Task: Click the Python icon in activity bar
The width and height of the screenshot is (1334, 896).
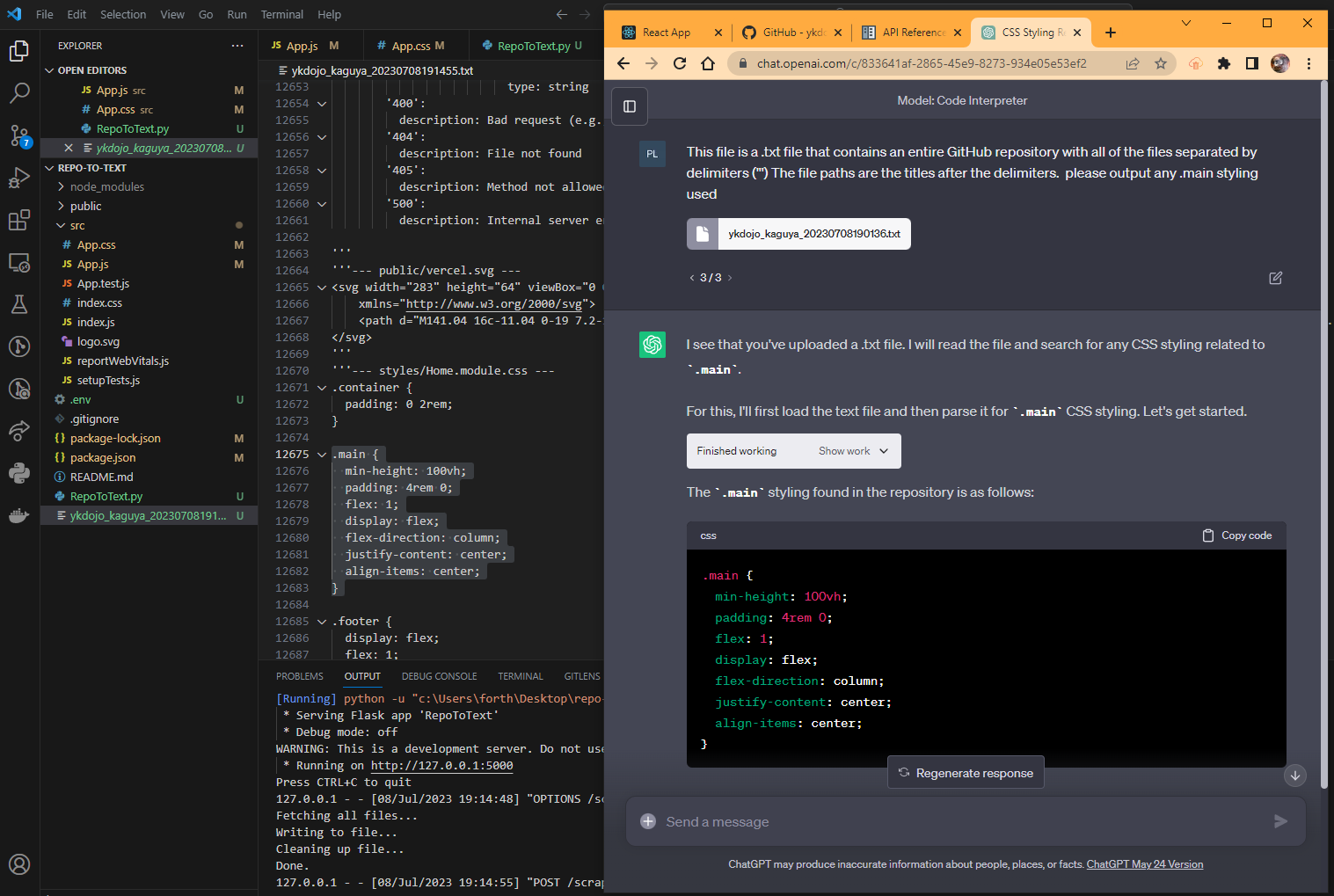Action: point(19,474)
